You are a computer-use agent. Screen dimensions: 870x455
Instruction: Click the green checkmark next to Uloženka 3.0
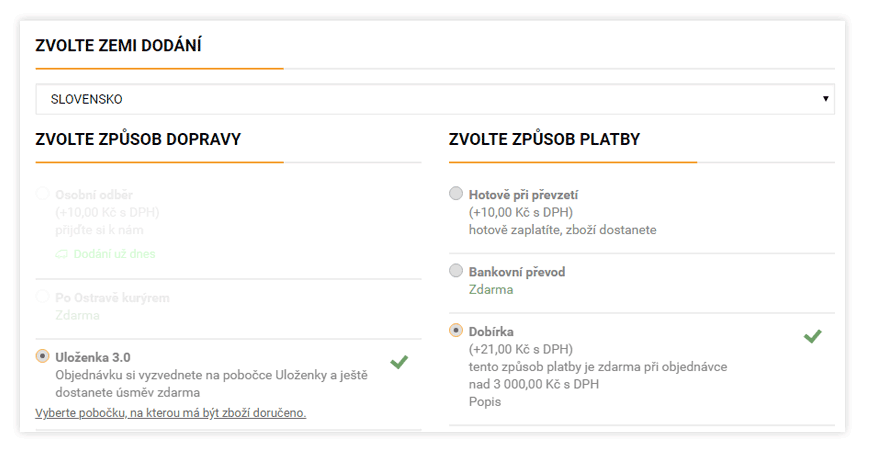[x=399, y=362]
